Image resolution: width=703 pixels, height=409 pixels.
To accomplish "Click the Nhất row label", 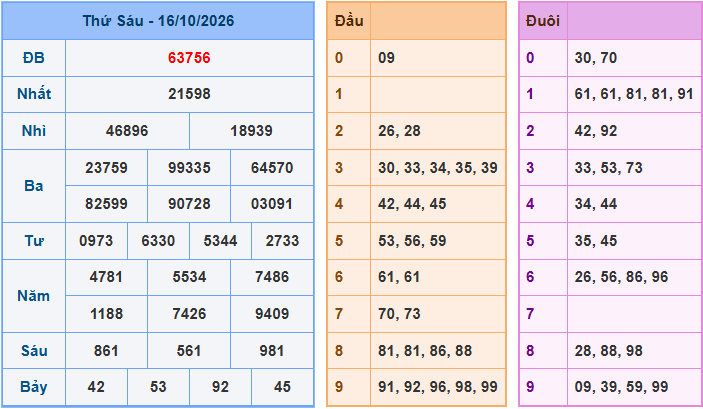I will pos(34,94).
